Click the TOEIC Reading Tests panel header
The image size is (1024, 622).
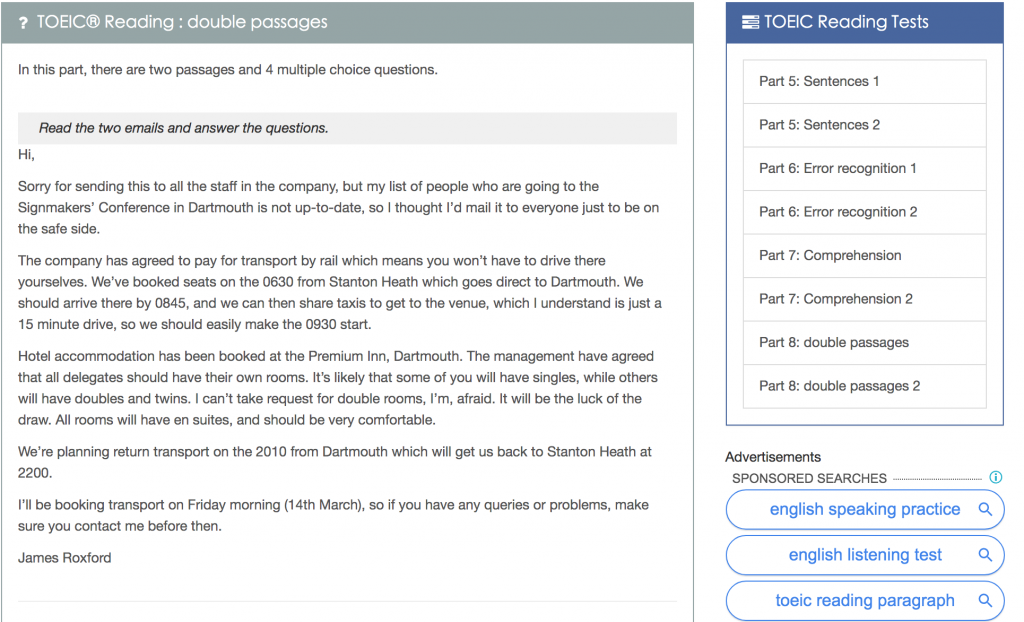click(x=864, y=23)
